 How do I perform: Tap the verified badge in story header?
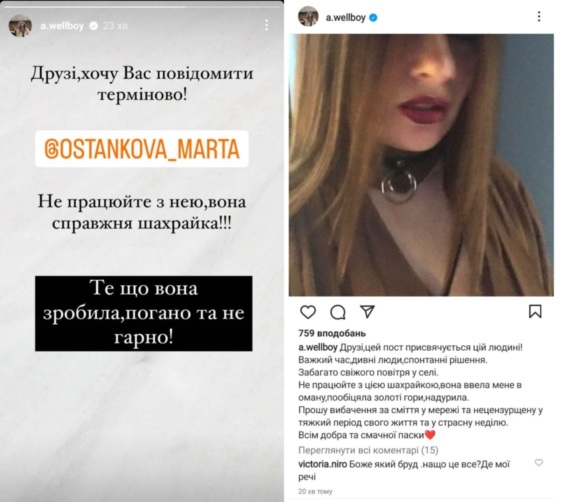[93, 26]
